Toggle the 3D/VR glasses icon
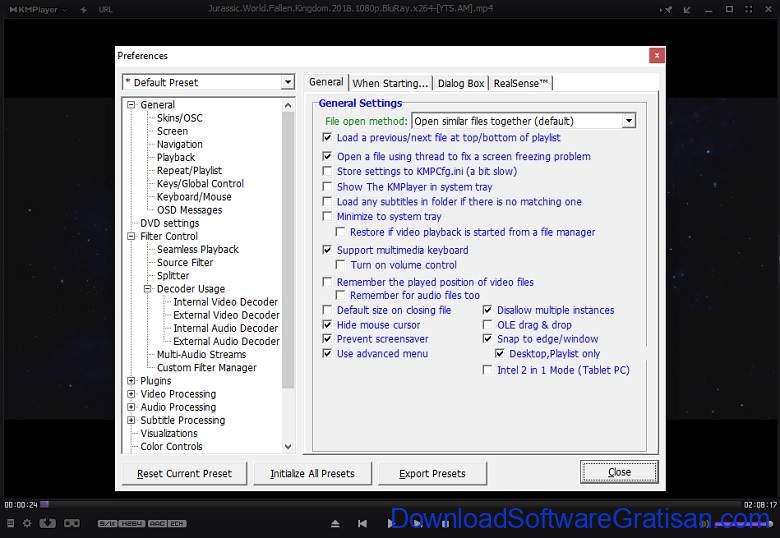Image resolution: width=780 pixels, height=538 pixels. point(72,523)
